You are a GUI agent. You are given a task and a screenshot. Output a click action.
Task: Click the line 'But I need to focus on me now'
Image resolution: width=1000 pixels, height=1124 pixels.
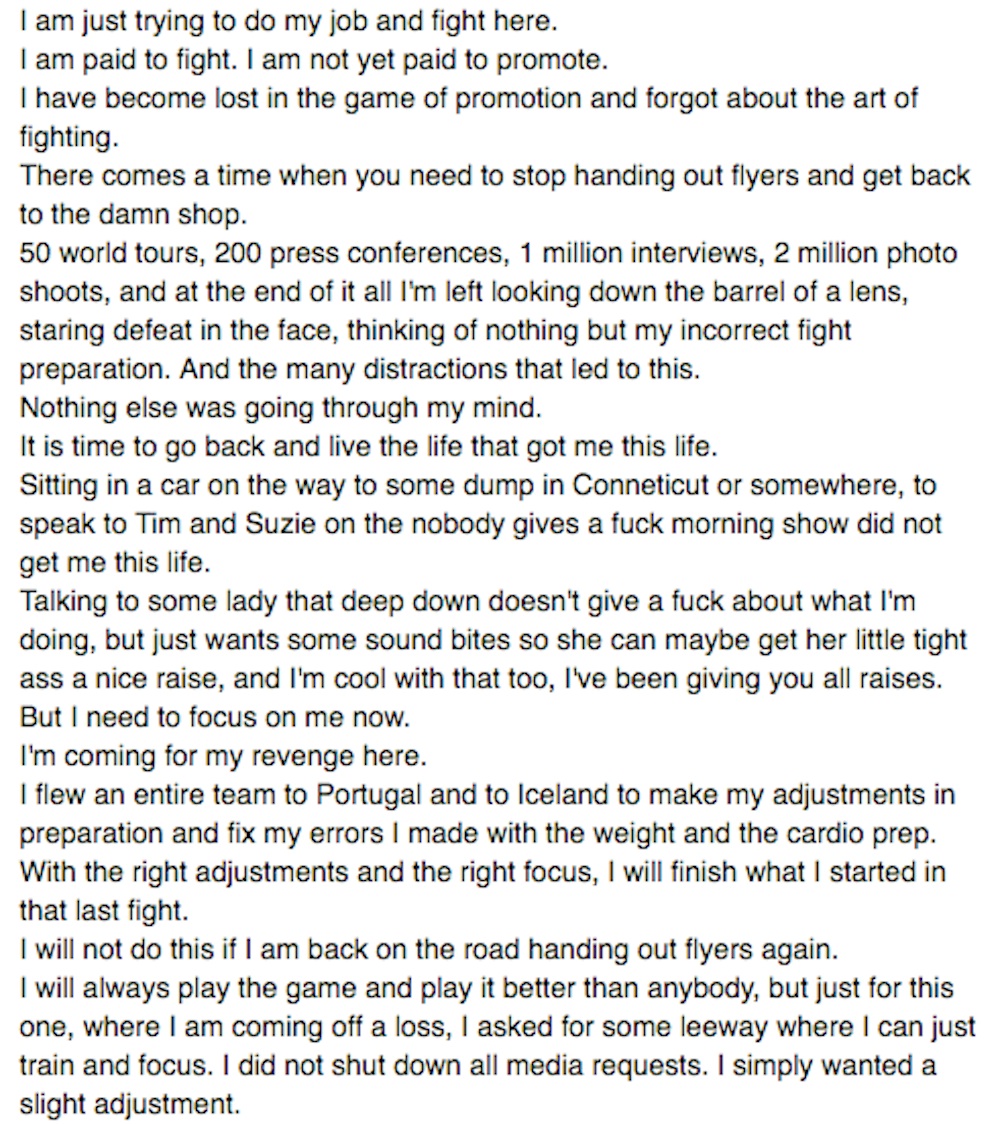[214, 718]
